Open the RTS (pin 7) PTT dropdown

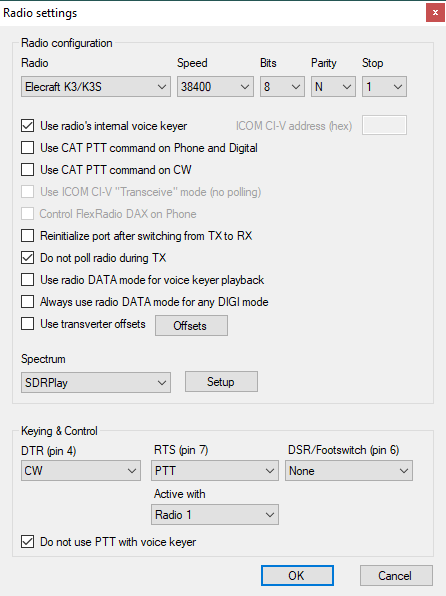pyautogui.click(x=215, y=471)
